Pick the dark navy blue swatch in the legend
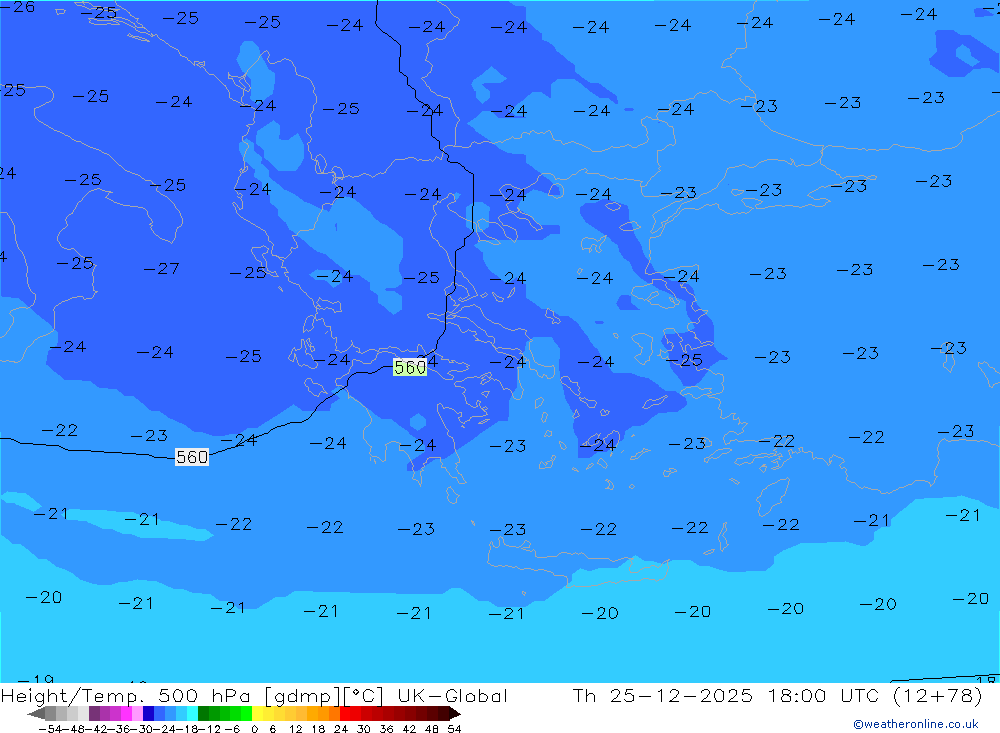The height and width of the screenshot is (733, 1000). (148, 714)
